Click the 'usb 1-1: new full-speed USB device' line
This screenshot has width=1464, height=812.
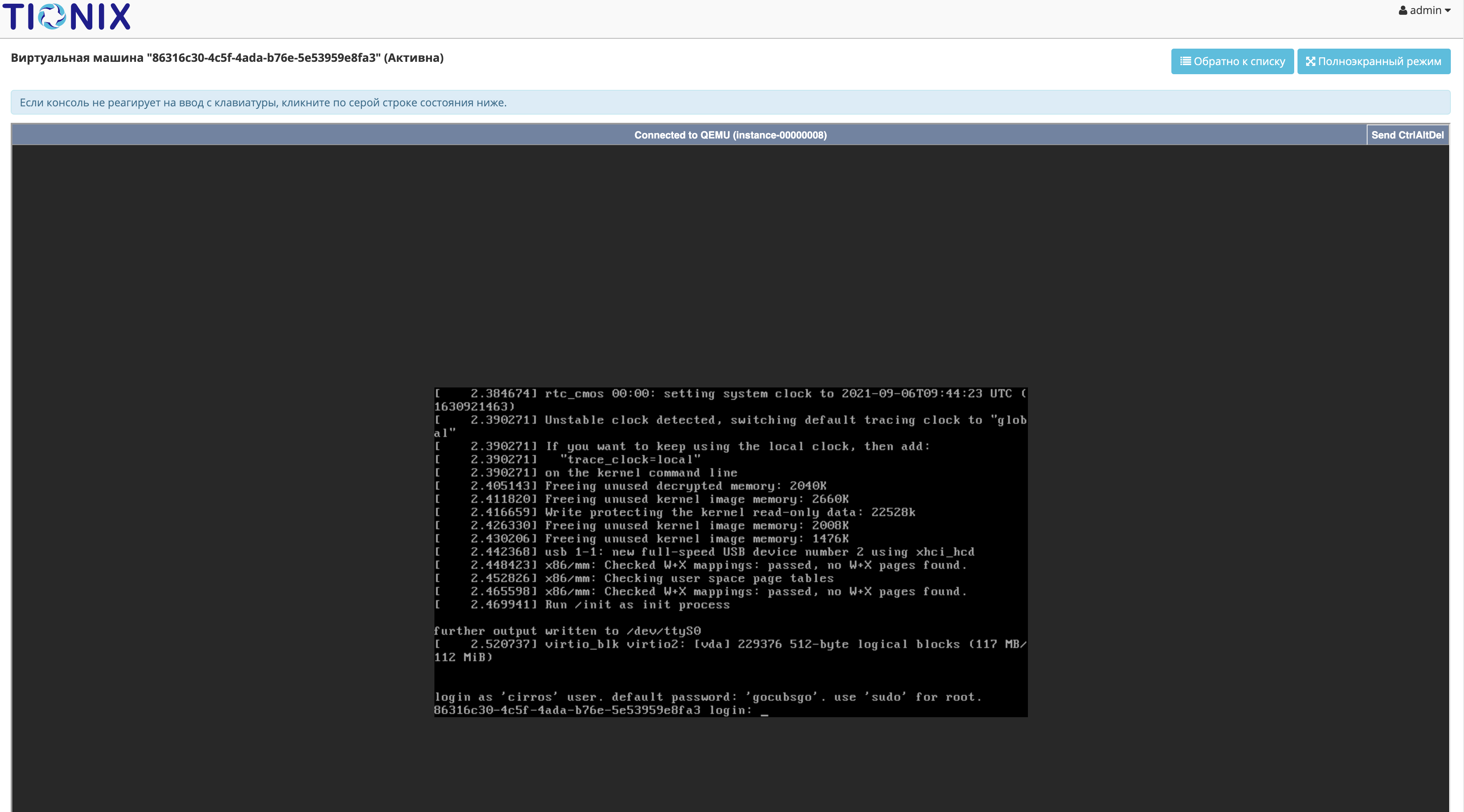point(704,552)
